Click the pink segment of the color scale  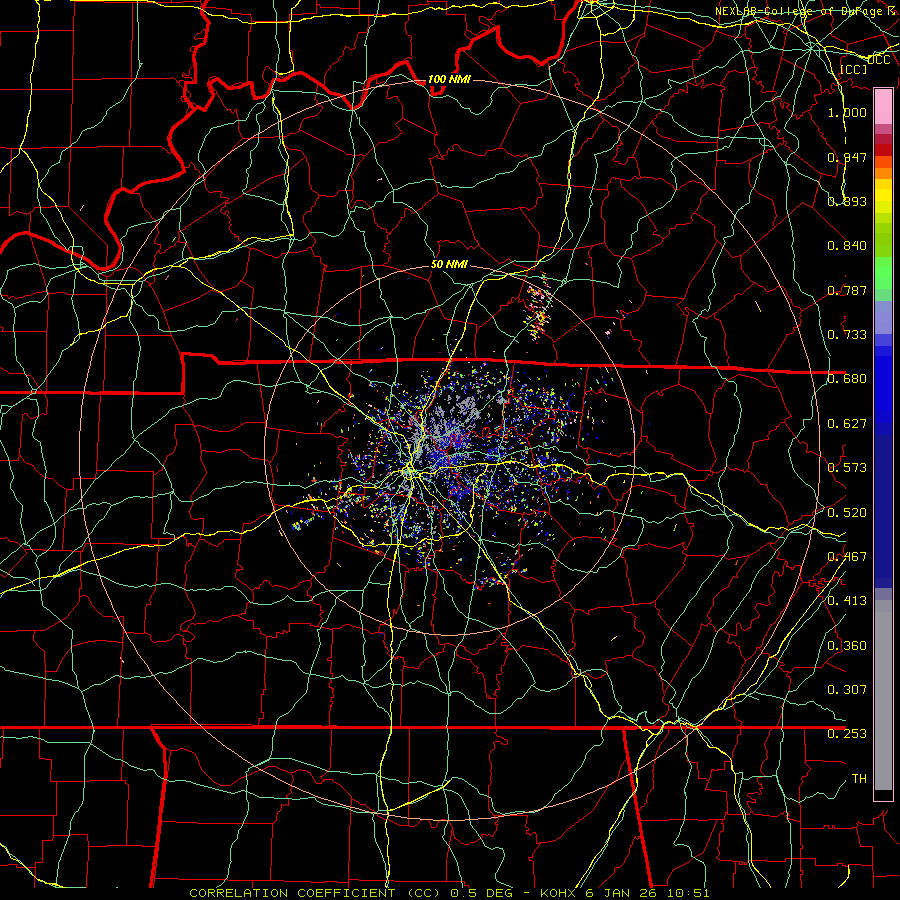[x=883, y=106]
